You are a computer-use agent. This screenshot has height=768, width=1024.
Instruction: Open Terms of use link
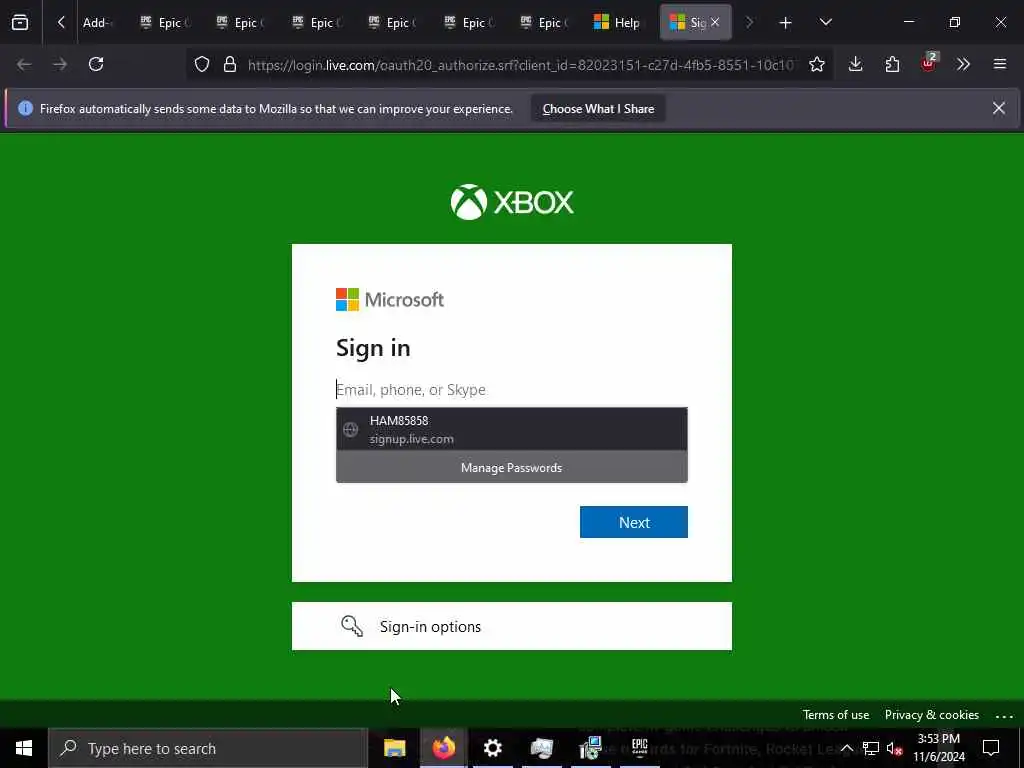[x=835, y=715]
